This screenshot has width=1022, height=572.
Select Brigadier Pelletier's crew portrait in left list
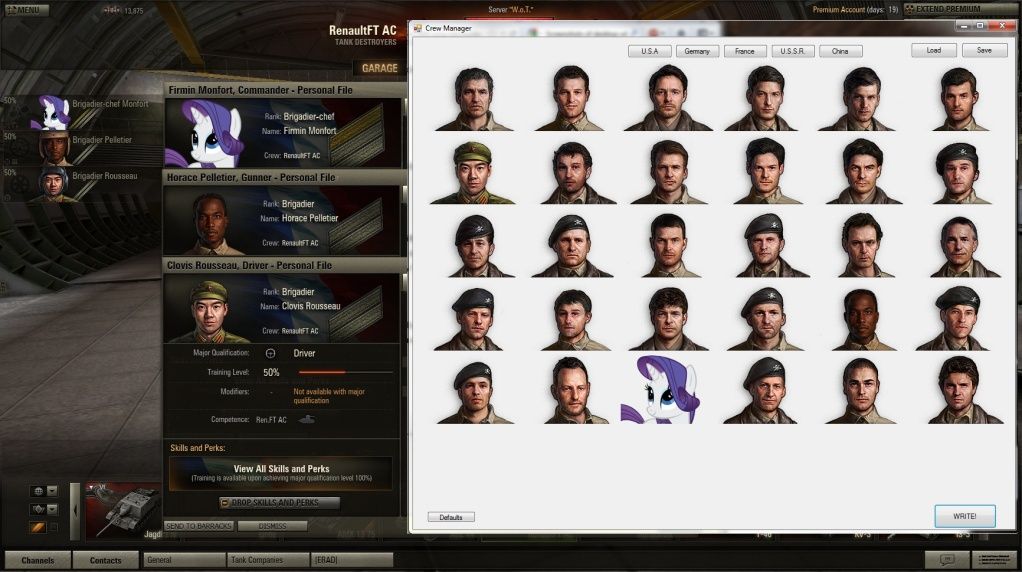tap(53, 148)
